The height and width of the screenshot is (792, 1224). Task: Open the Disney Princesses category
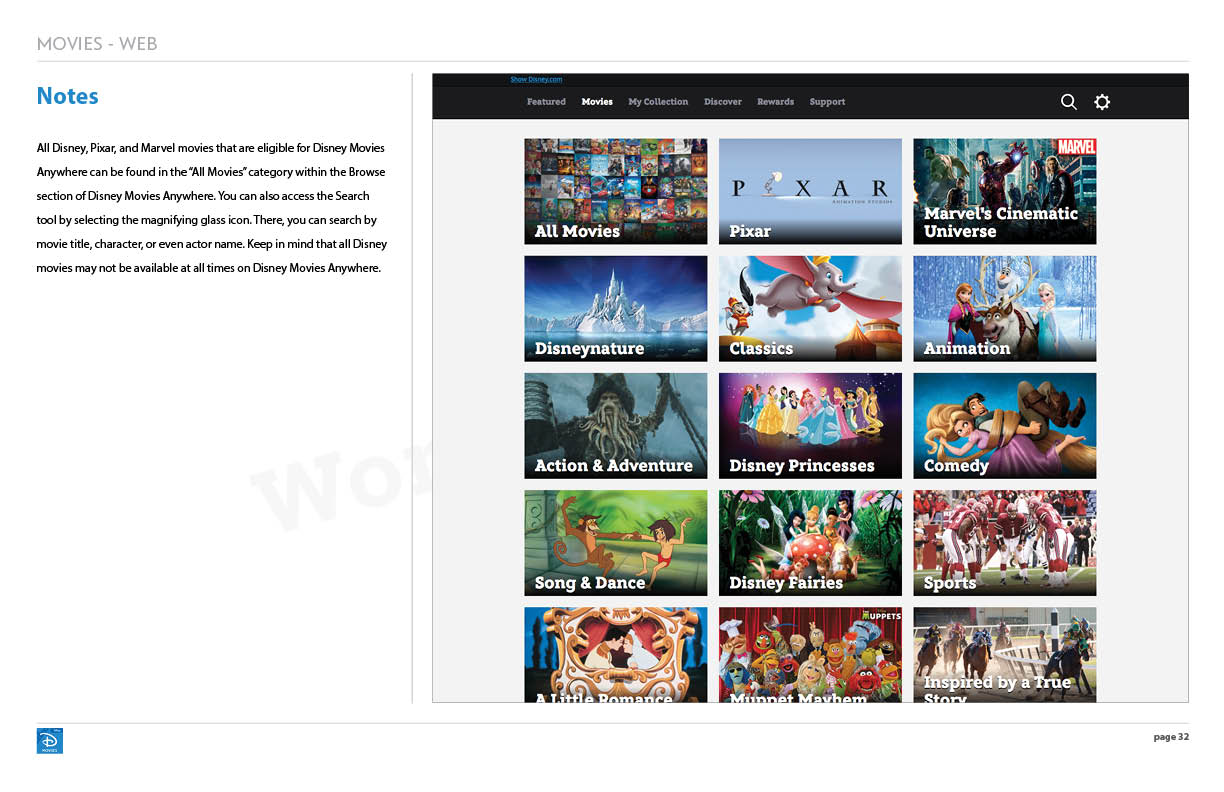coord(810,425)
